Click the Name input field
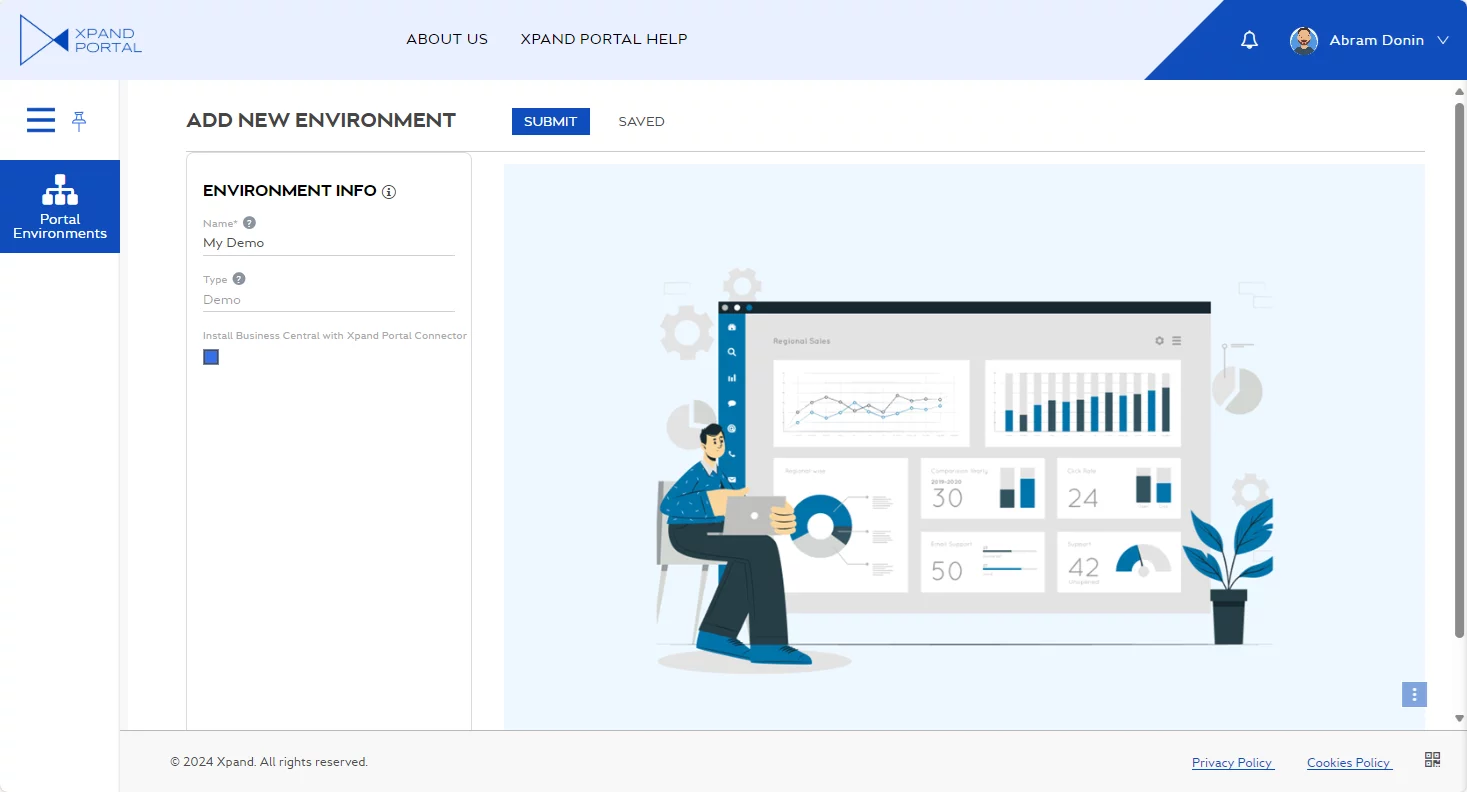This screenshot has height=792, width=1467. coord(328,243)
